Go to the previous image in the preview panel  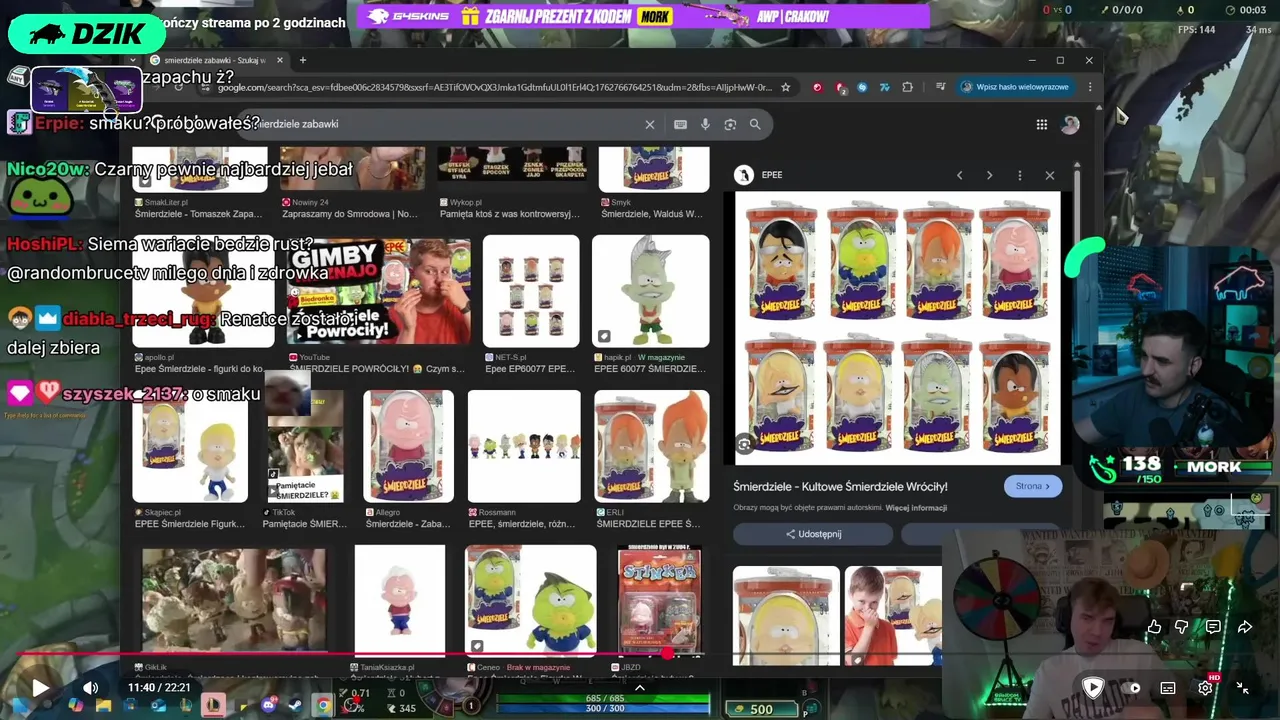point(959,175)
